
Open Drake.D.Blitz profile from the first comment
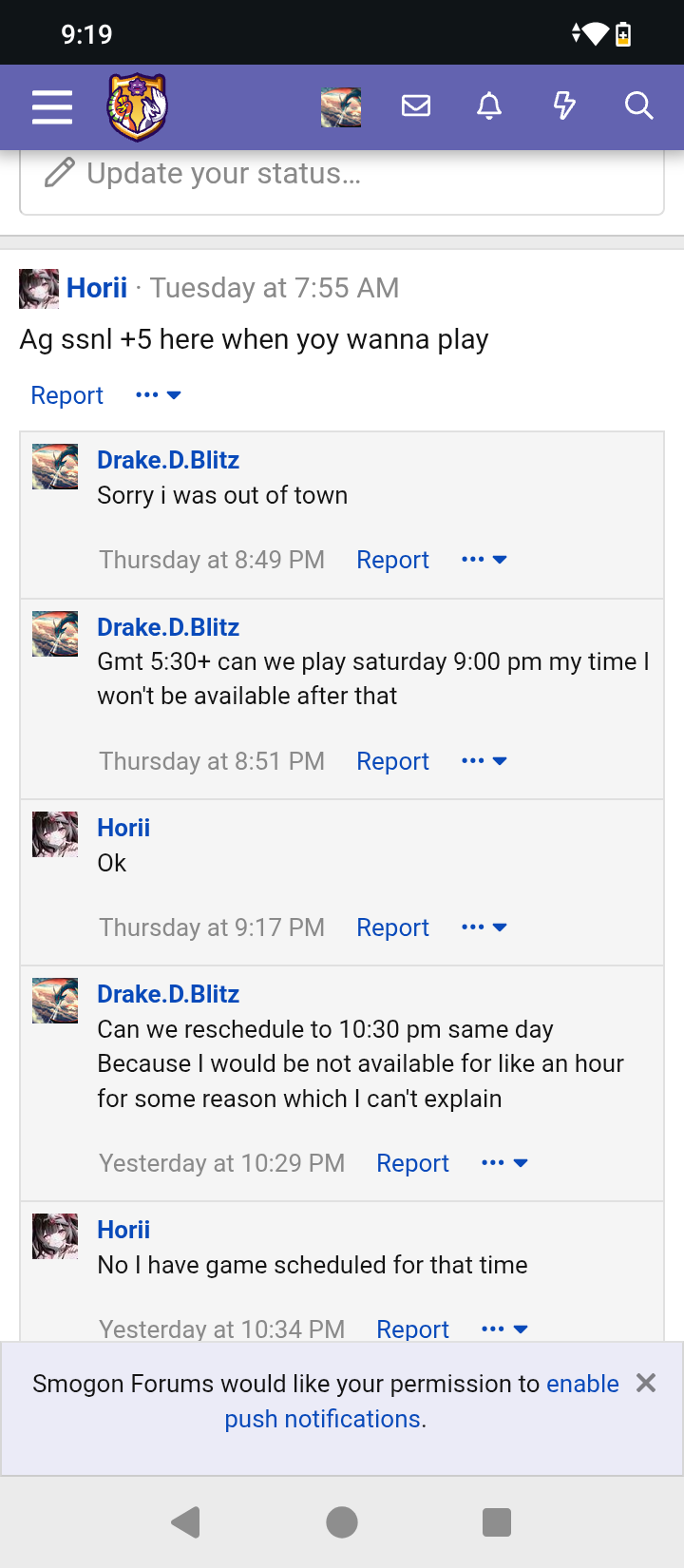point(168,460)
